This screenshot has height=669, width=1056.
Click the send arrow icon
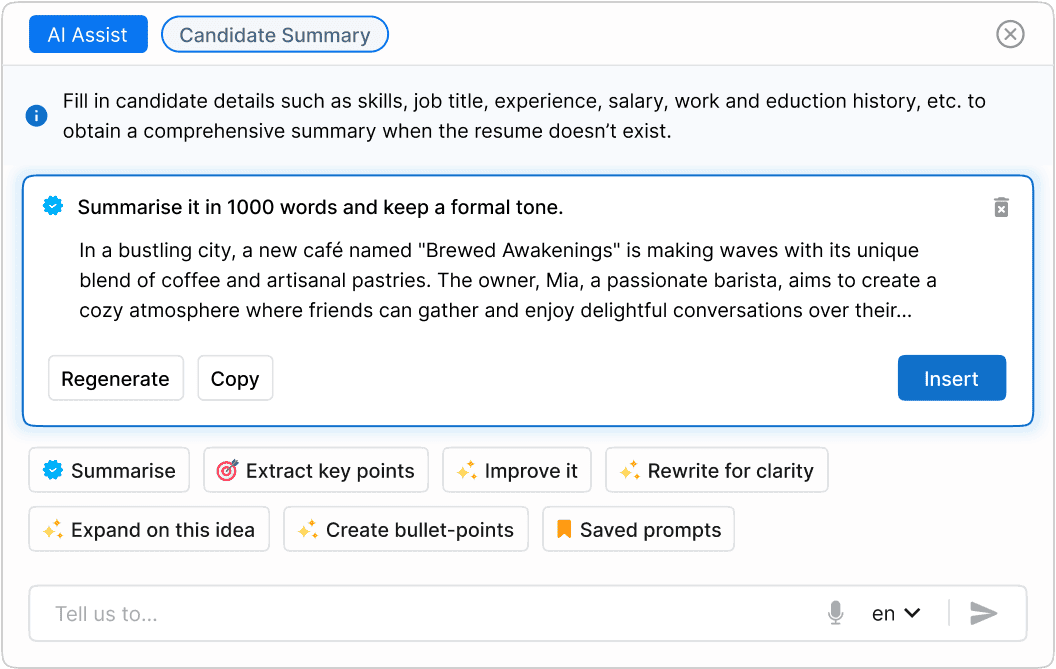point(984,613)
